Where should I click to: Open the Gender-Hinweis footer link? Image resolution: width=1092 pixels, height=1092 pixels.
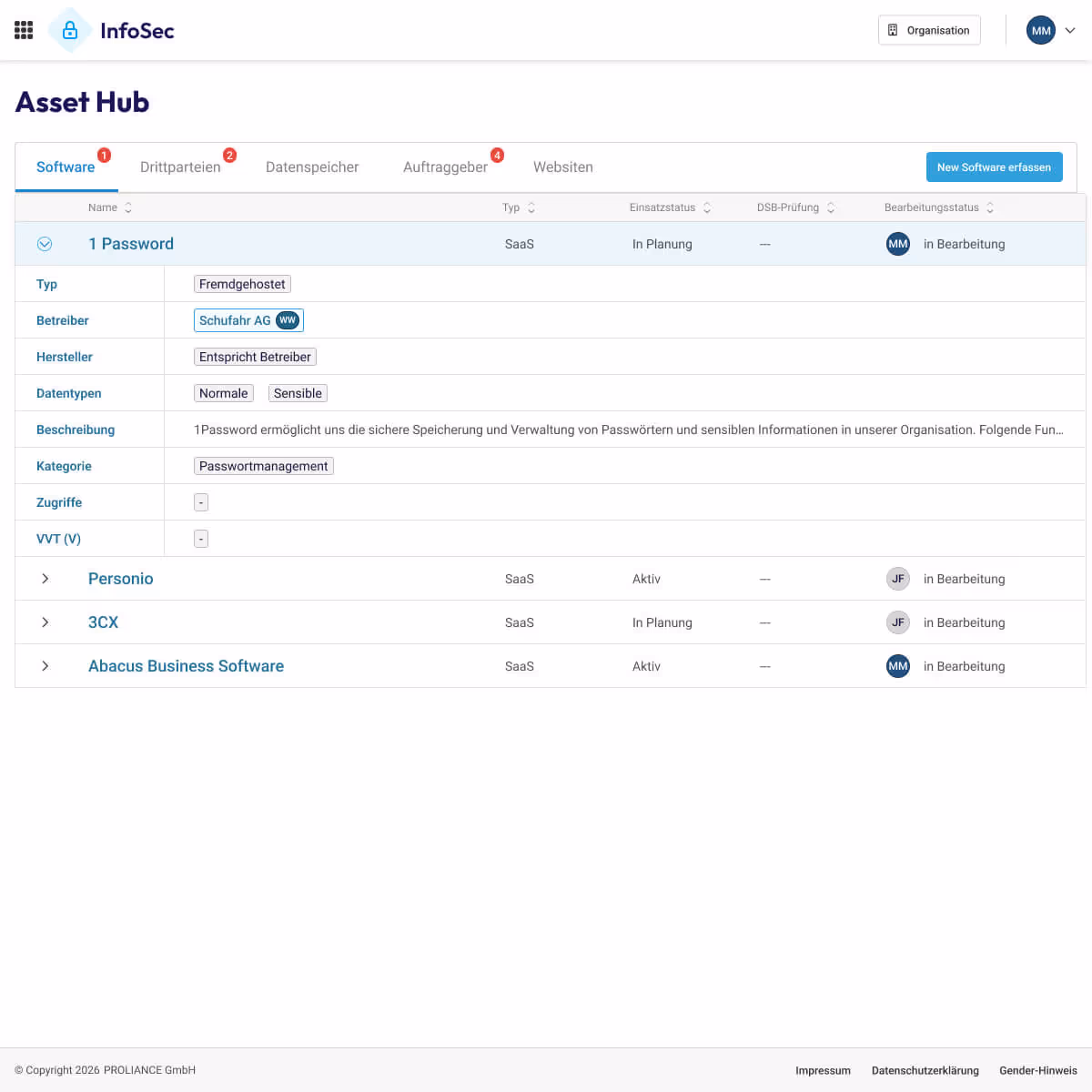point(1038,1070)
